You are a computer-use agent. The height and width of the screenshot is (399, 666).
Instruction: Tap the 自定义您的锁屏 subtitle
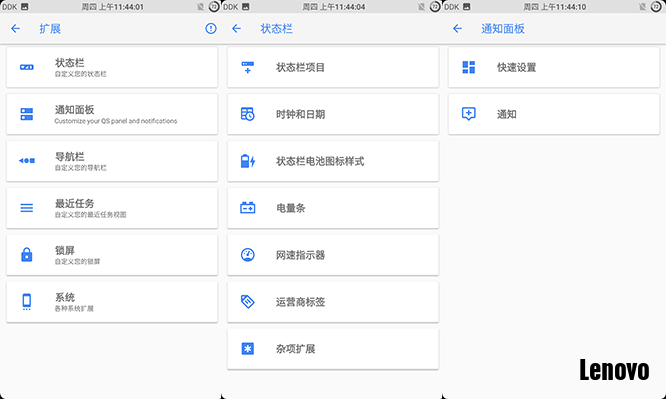(77, 262)
